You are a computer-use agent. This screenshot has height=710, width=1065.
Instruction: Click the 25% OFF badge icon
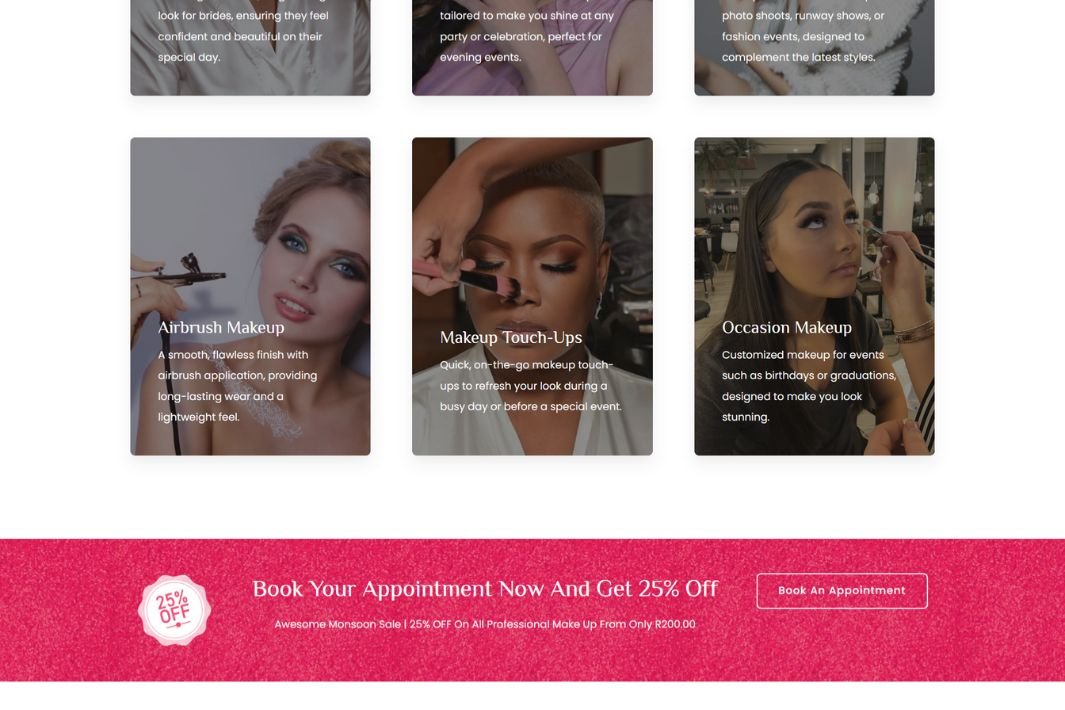[x=175, y=609]
